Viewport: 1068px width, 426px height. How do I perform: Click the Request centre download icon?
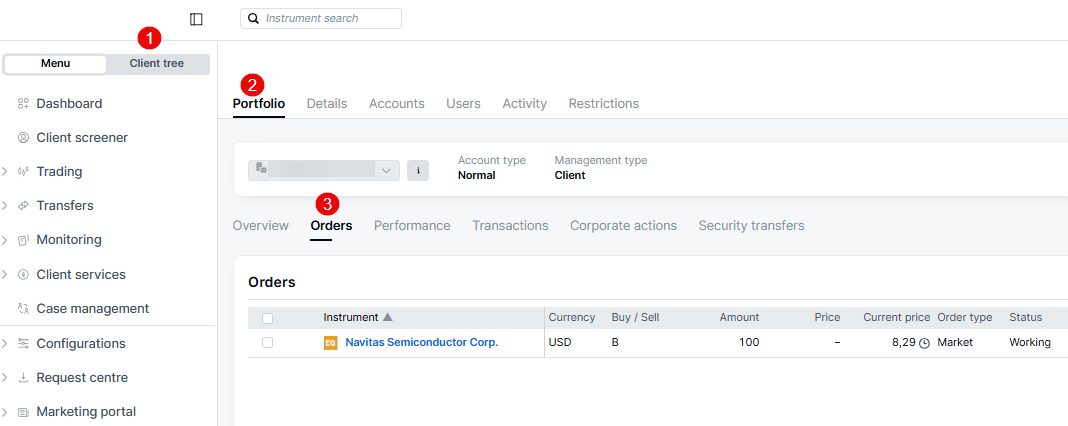[23, 378]
